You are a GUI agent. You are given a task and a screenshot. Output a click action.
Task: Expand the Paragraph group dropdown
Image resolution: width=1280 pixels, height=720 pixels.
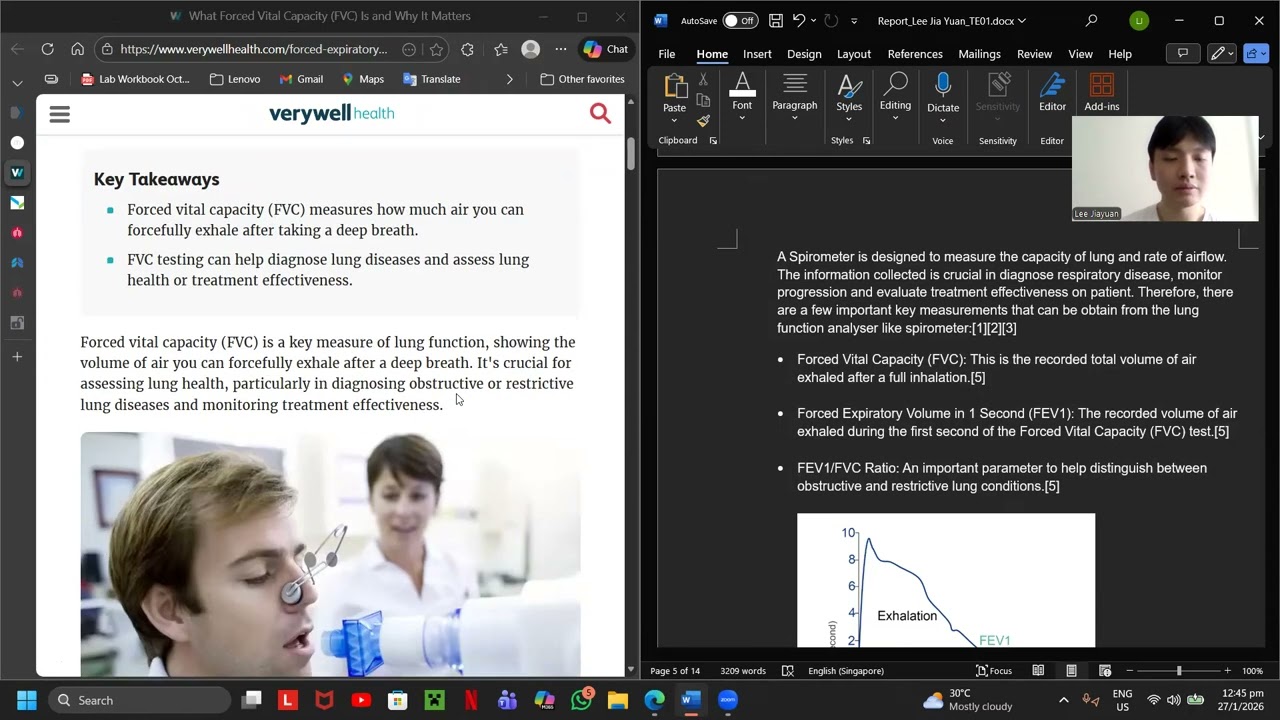(x=795, y=118)
